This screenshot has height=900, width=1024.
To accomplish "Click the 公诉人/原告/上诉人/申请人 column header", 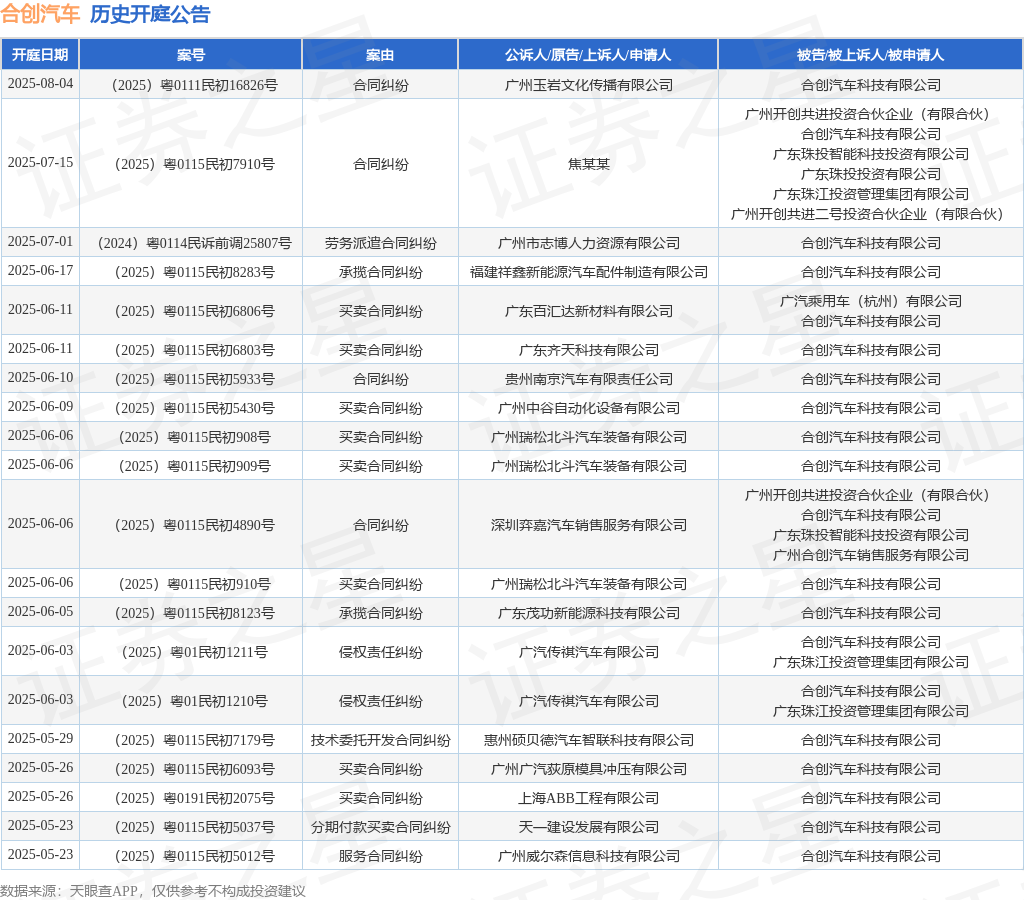I will tap(588, 55).
